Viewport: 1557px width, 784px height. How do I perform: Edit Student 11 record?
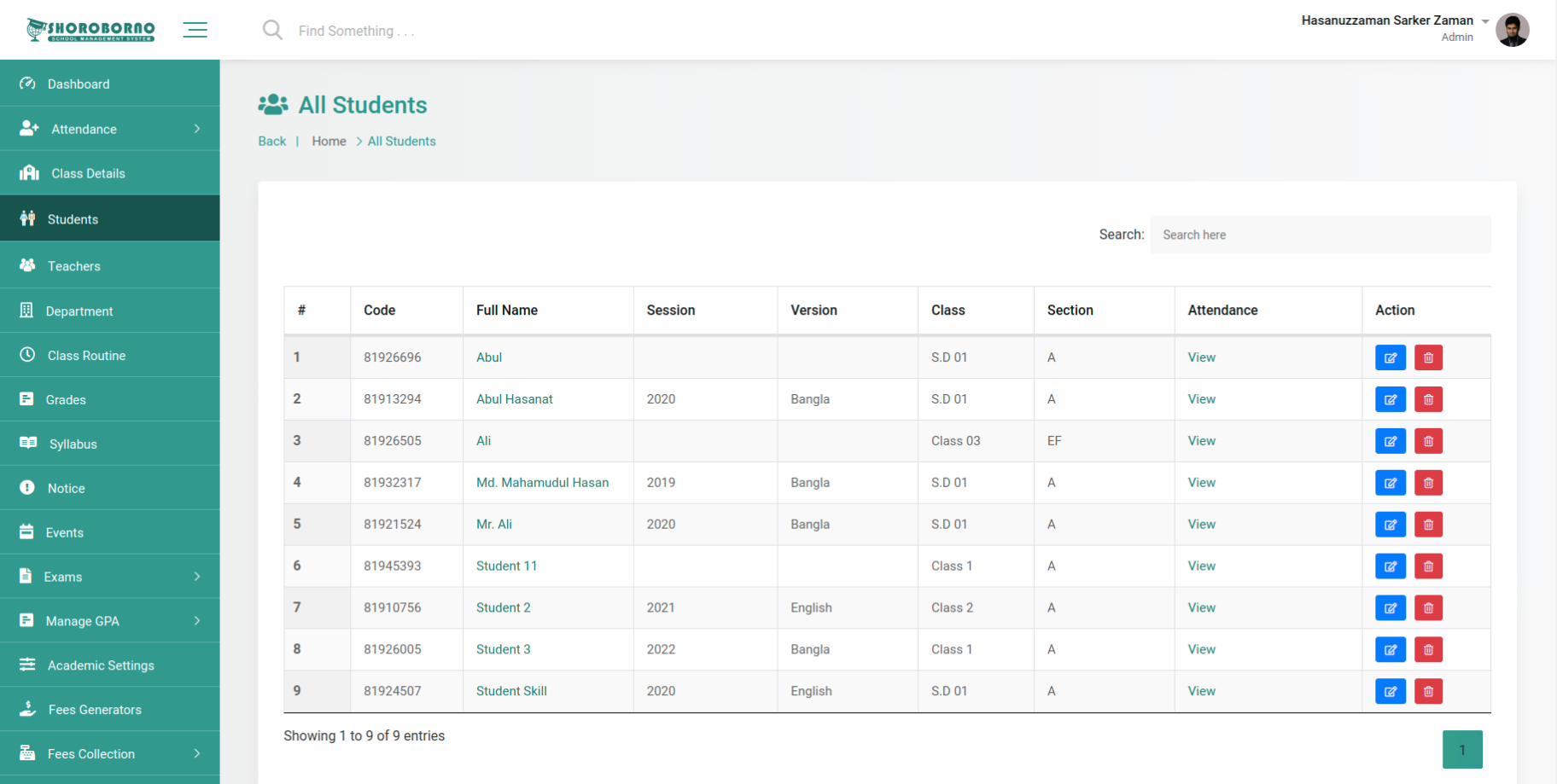pyautogui.click(x=1391, y=566)
